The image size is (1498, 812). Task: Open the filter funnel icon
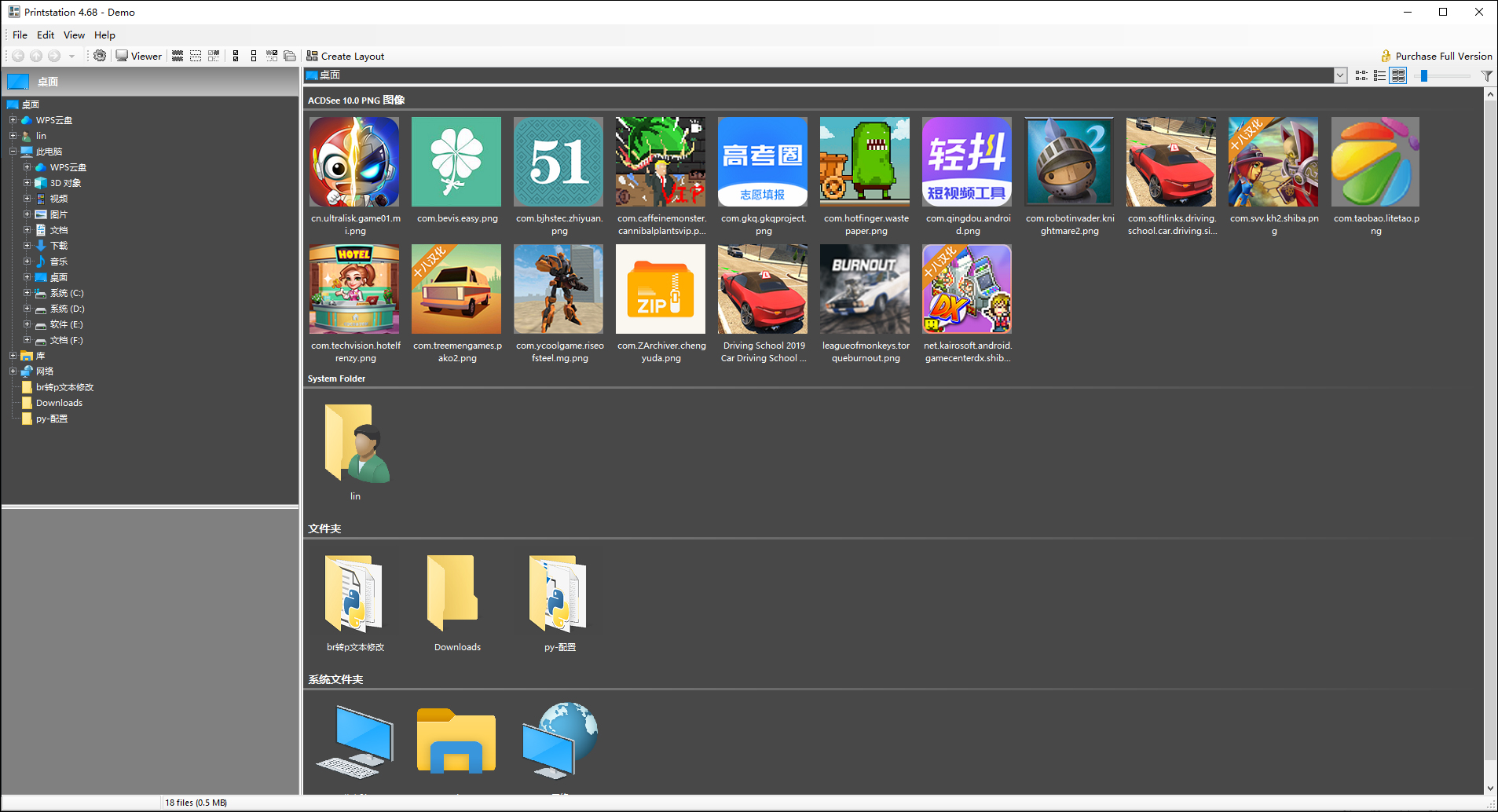1486,75
